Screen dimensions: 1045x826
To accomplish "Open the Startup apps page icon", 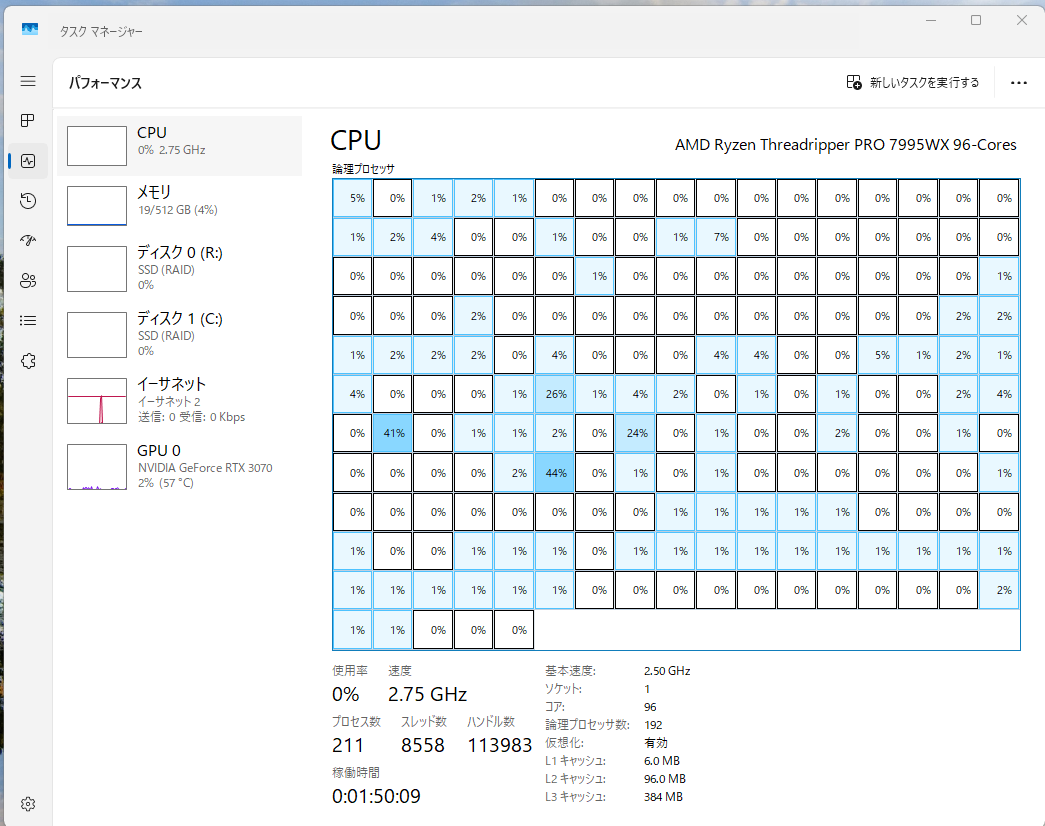I will pos(28,241).
